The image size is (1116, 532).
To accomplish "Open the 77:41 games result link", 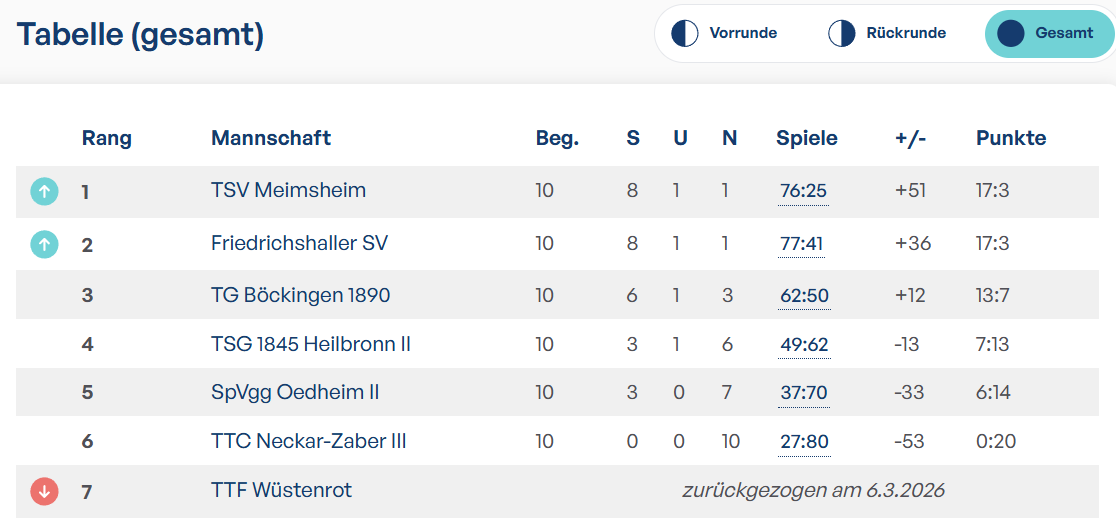I will click(x=801, y=244).
